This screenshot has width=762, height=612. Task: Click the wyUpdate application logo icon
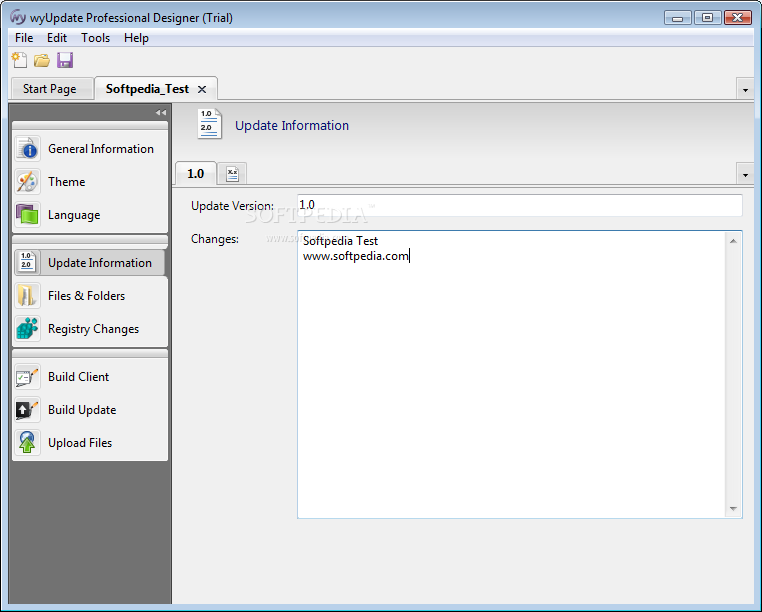coord(18,17)
